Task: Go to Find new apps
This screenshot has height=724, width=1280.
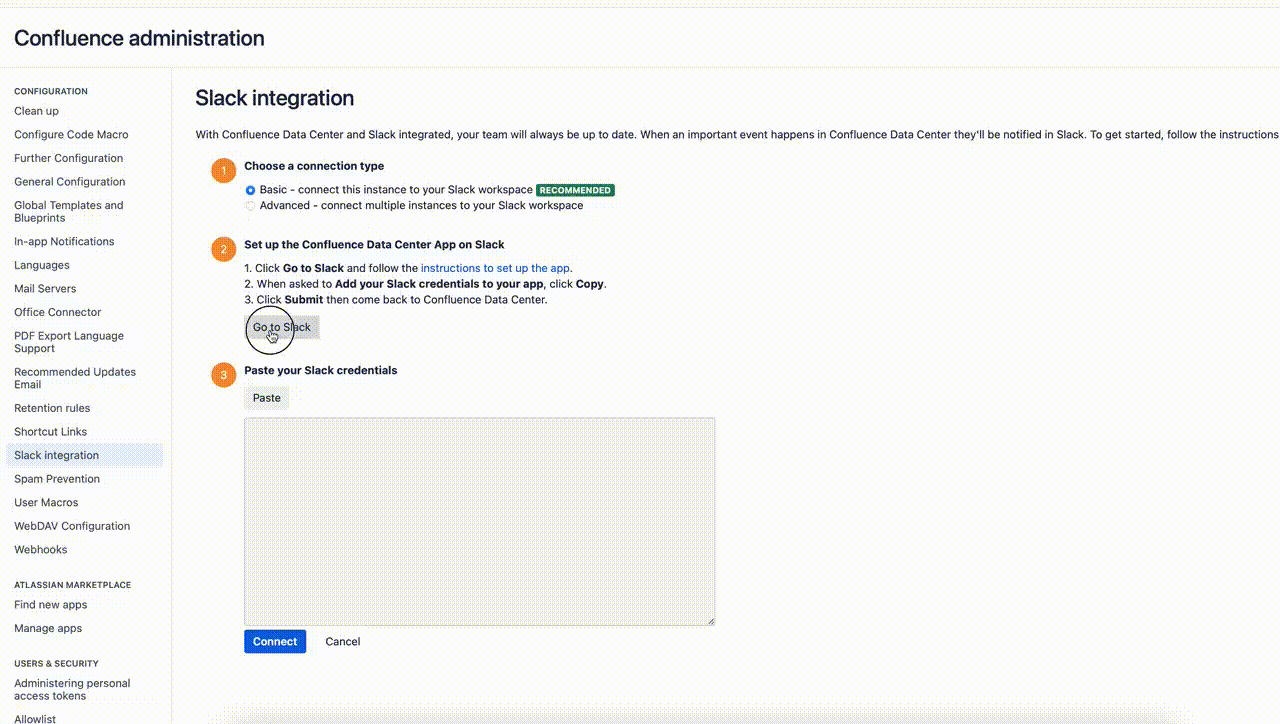Action: click(x=51, y=605)
